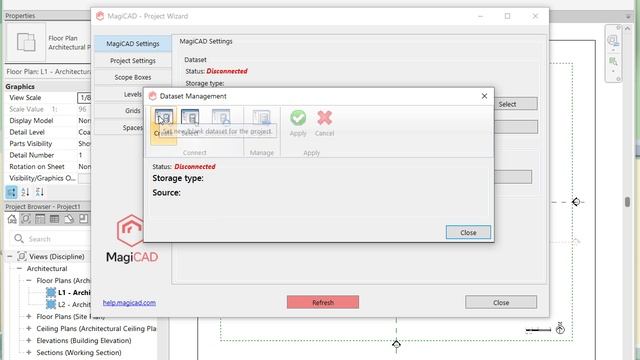Screen dimensions: 640x360
Task: Toggle categorized view in Properties panel
Action: [11, 192]
